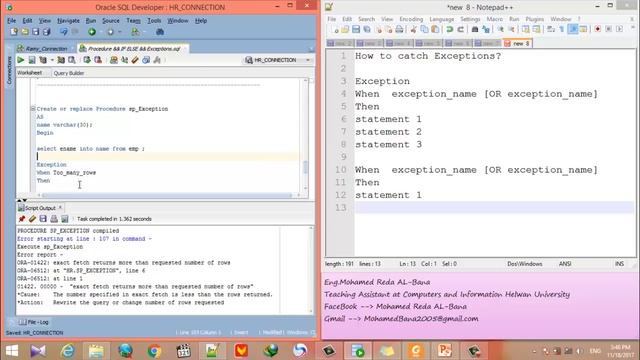640x360 pixels.
Task: Click the Save icon in SQL Developer main toolbar
Action: (36, 31)
